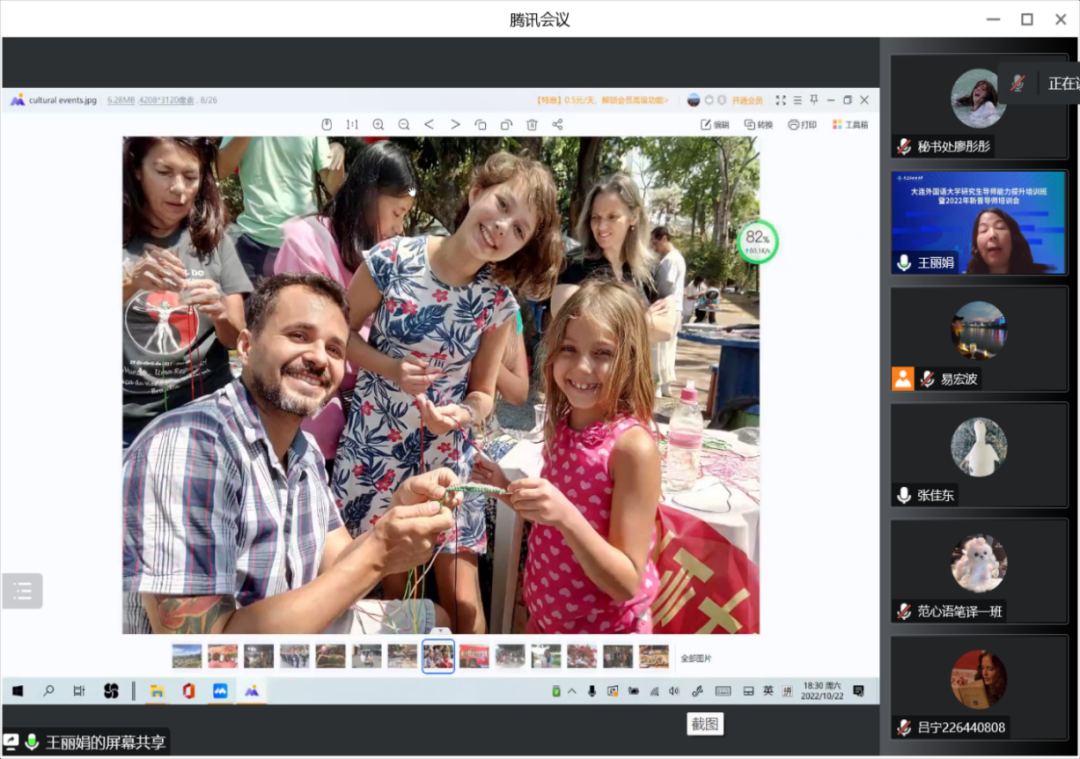Click the 82% green progress circle
The image size is (1080, 759).
point(758,242)
